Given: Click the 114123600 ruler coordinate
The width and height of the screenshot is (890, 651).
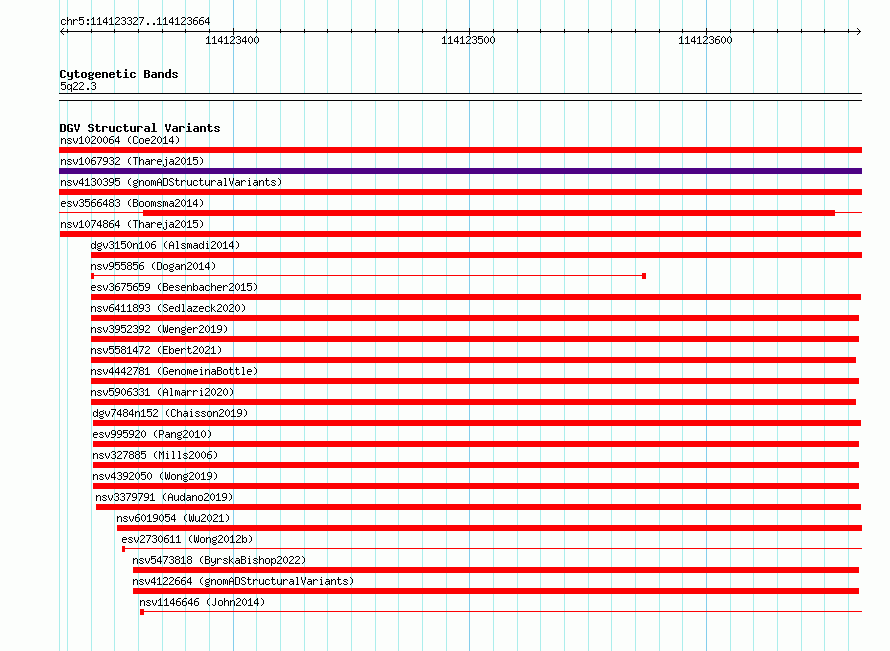Looking at the screenshot, I should [706, 40].
